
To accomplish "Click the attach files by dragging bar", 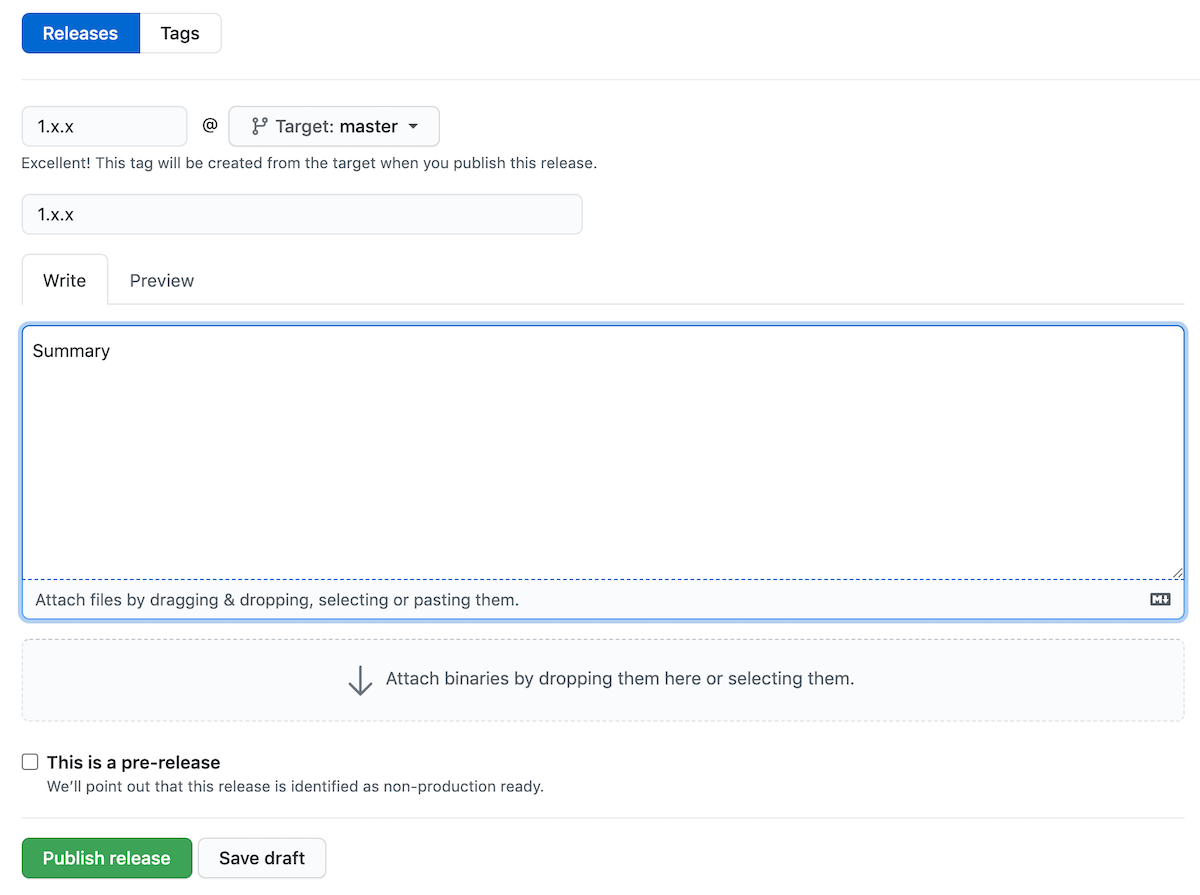I will tap(277, 600).
